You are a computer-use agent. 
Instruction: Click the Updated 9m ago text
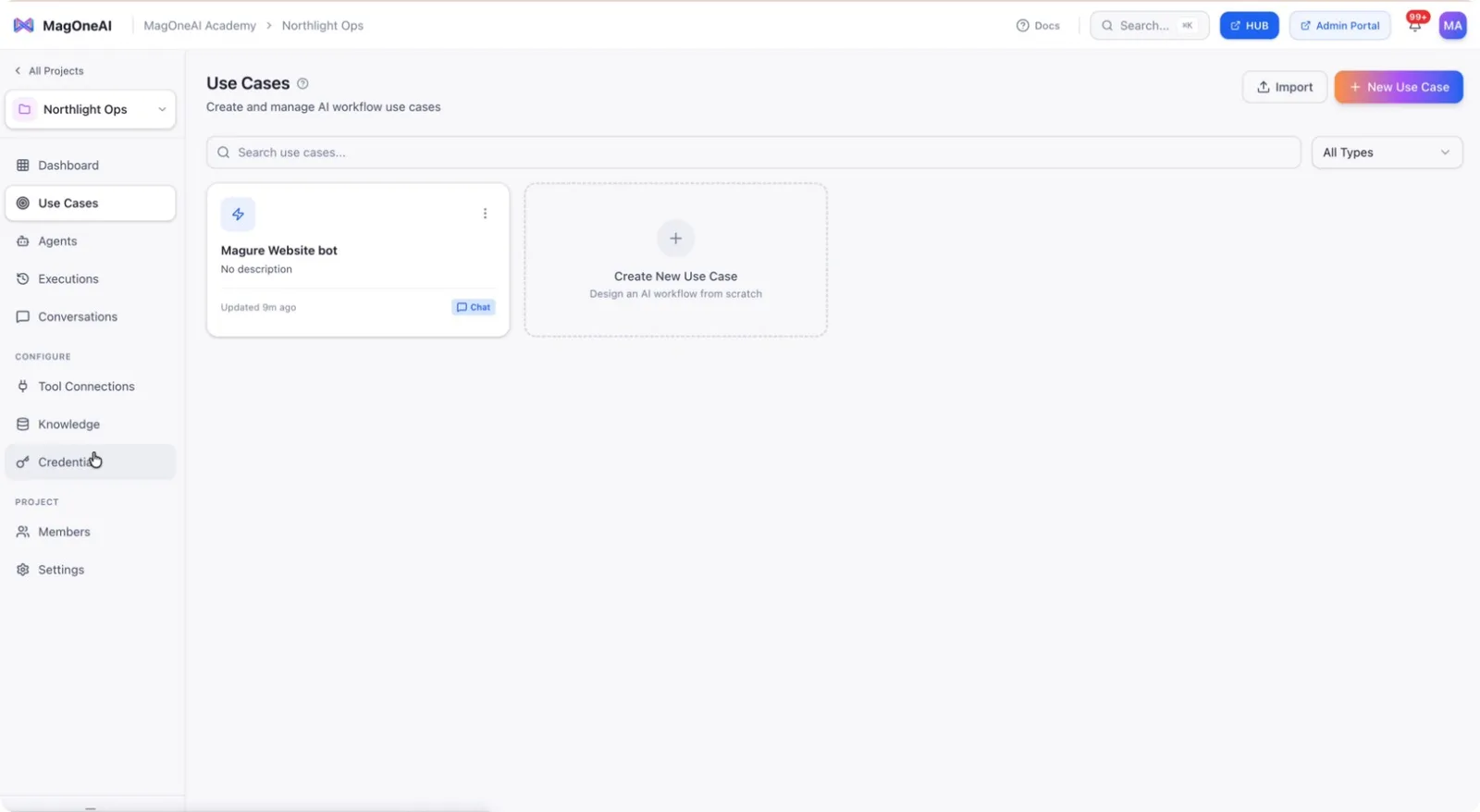[258, 307]
